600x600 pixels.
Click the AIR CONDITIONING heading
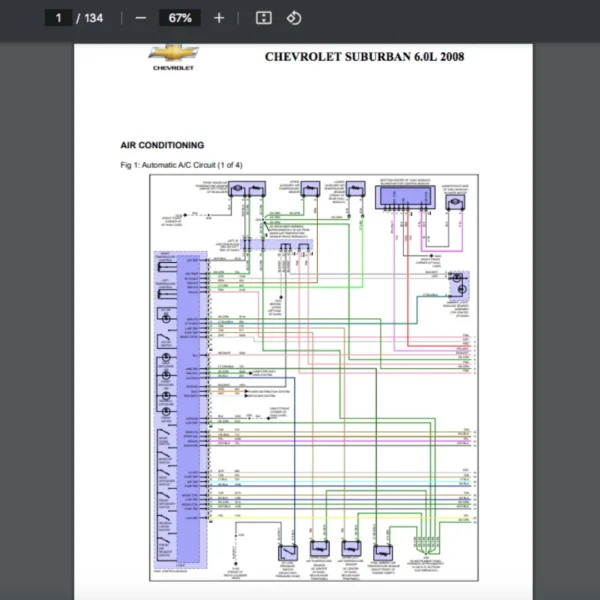click(162, 145)
